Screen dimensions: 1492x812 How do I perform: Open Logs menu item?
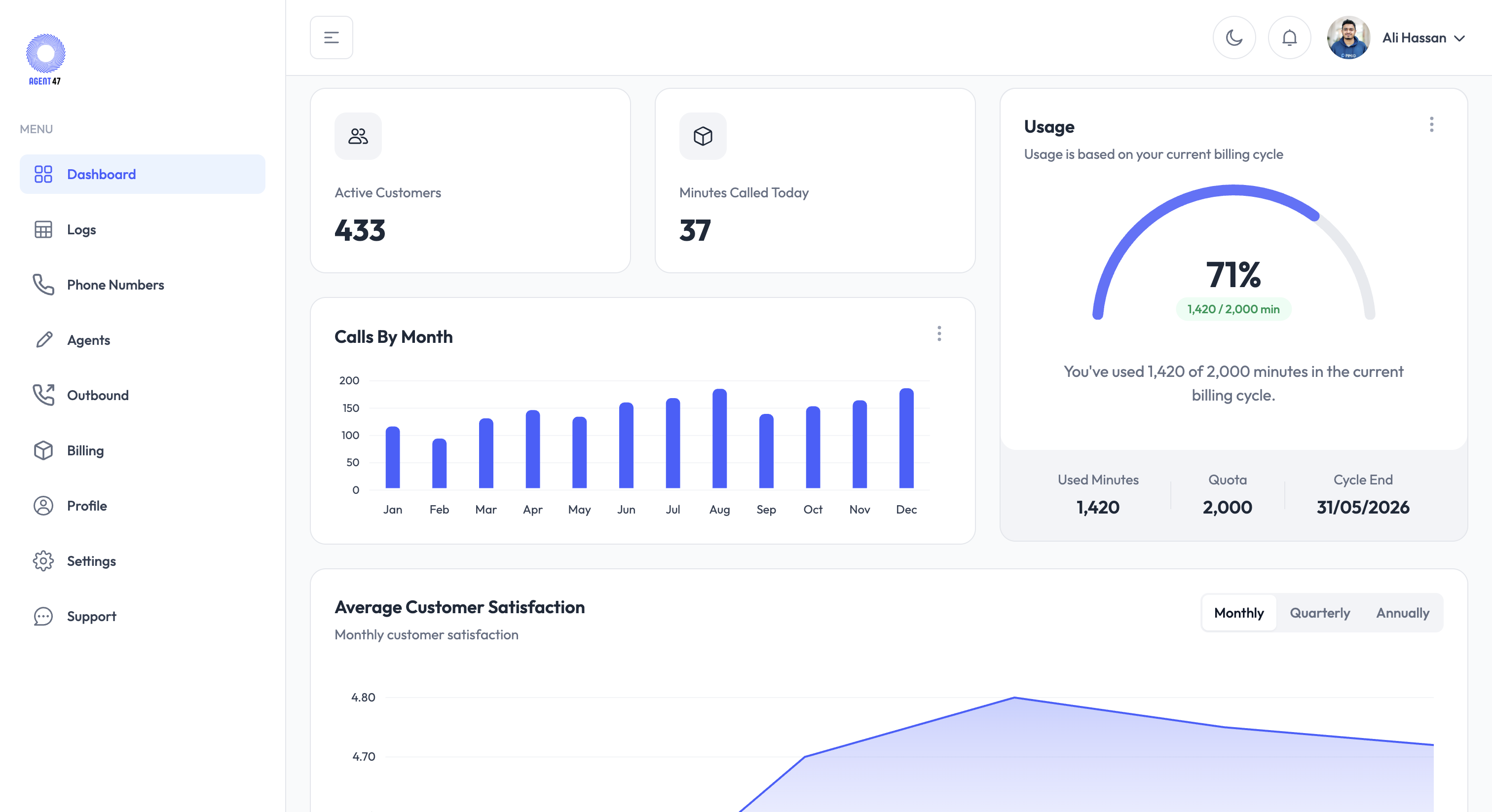click(143, 229)
